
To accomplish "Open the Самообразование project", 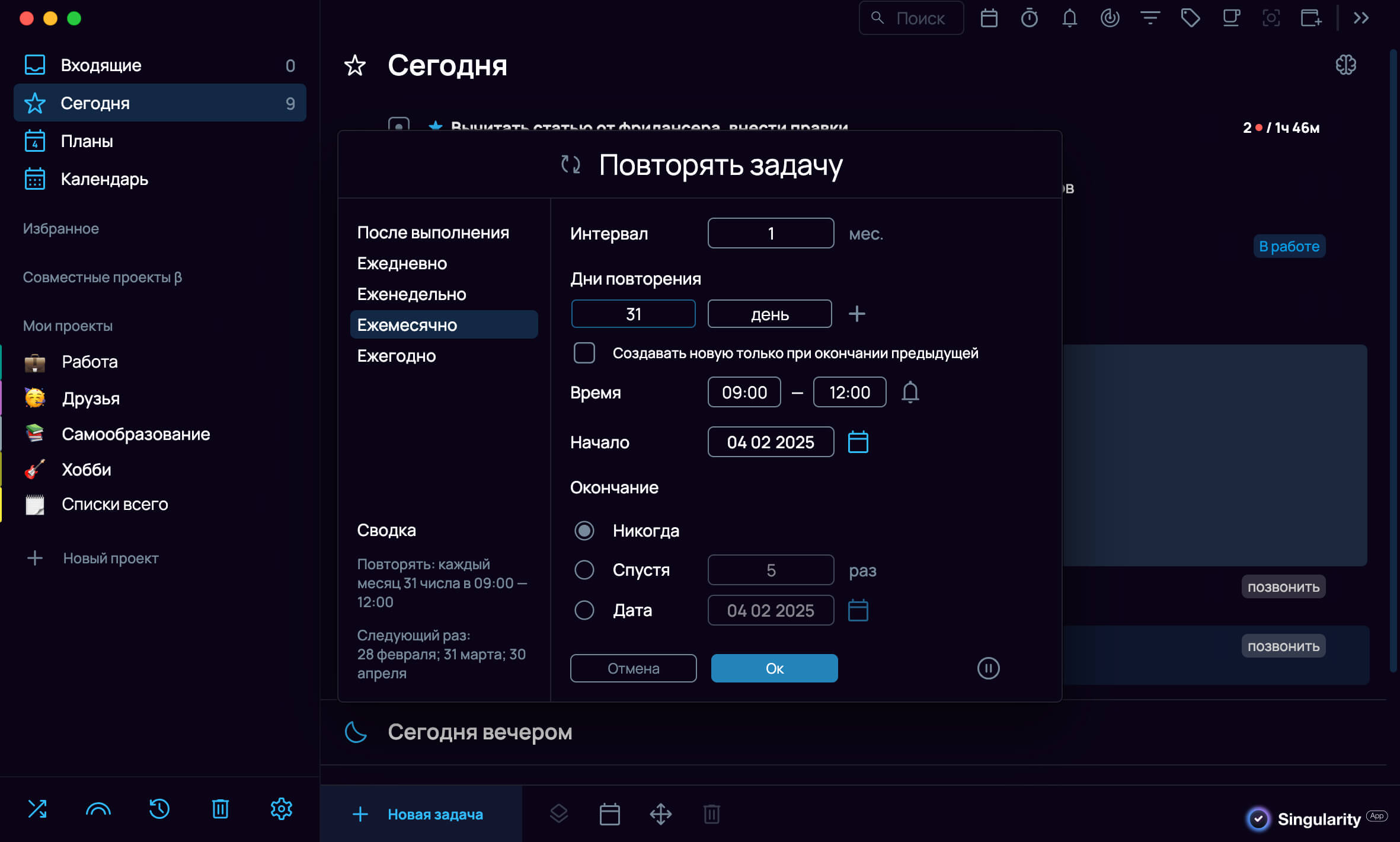I will (x=159, y=433).
